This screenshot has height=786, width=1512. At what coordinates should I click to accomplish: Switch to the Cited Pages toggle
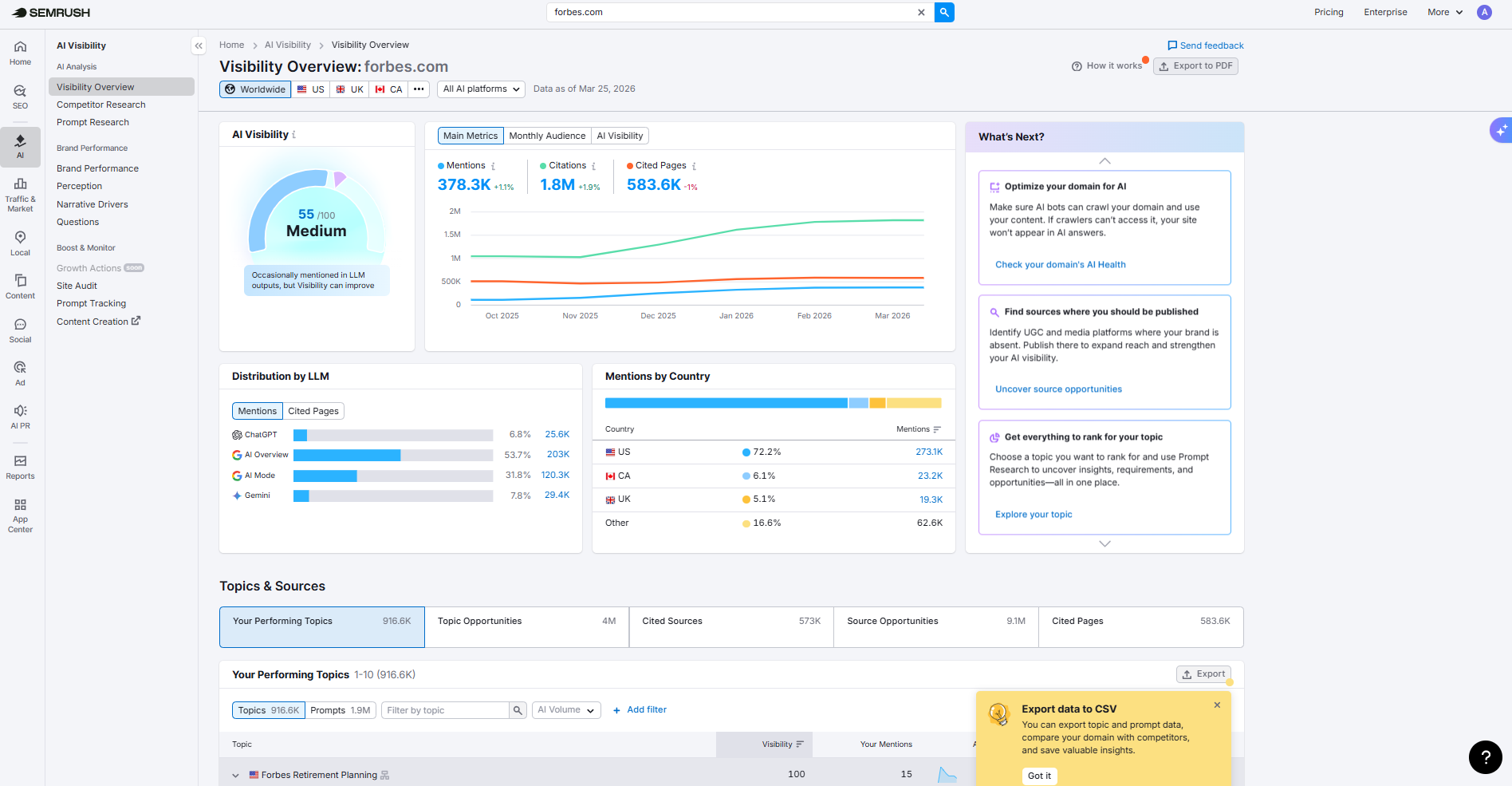[x=313, y=410]
